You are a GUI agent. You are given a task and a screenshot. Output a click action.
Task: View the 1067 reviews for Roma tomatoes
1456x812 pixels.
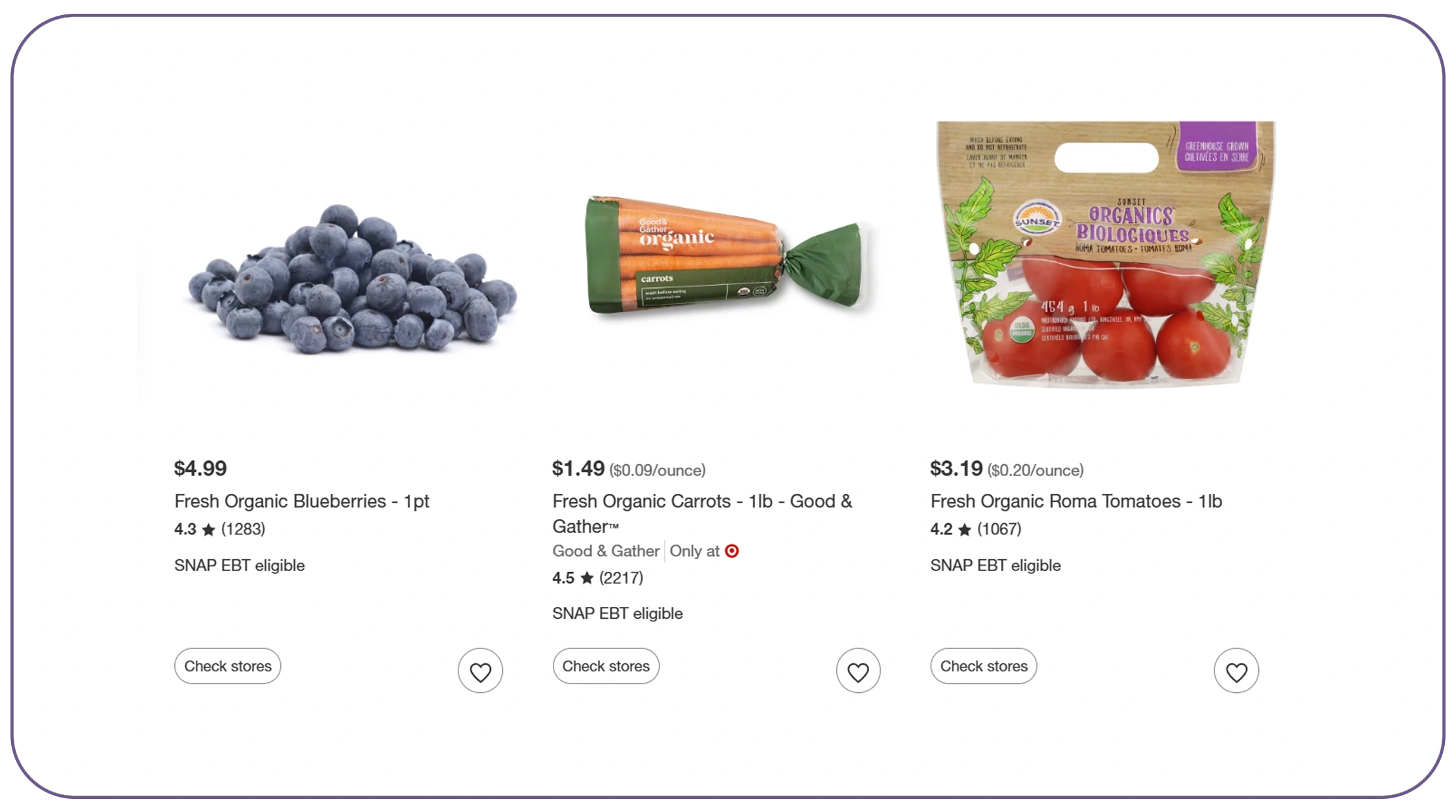[x=999, y=529]
